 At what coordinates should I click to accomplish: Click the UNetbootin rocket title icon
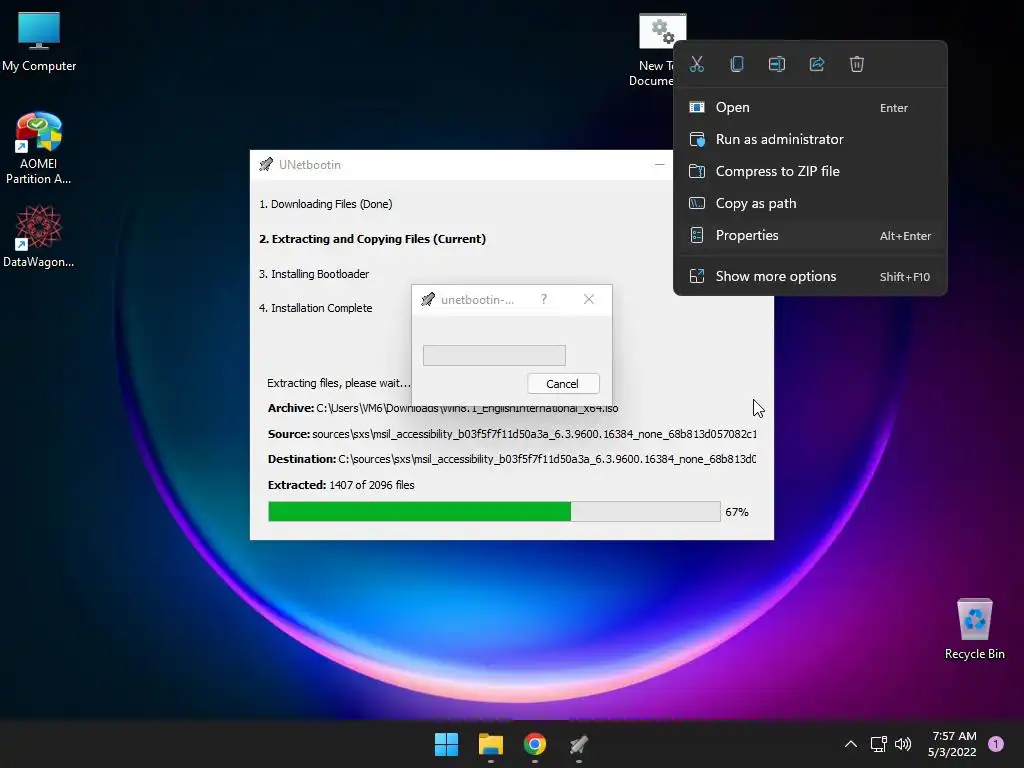pyautogui.click(x=266, y=165)
